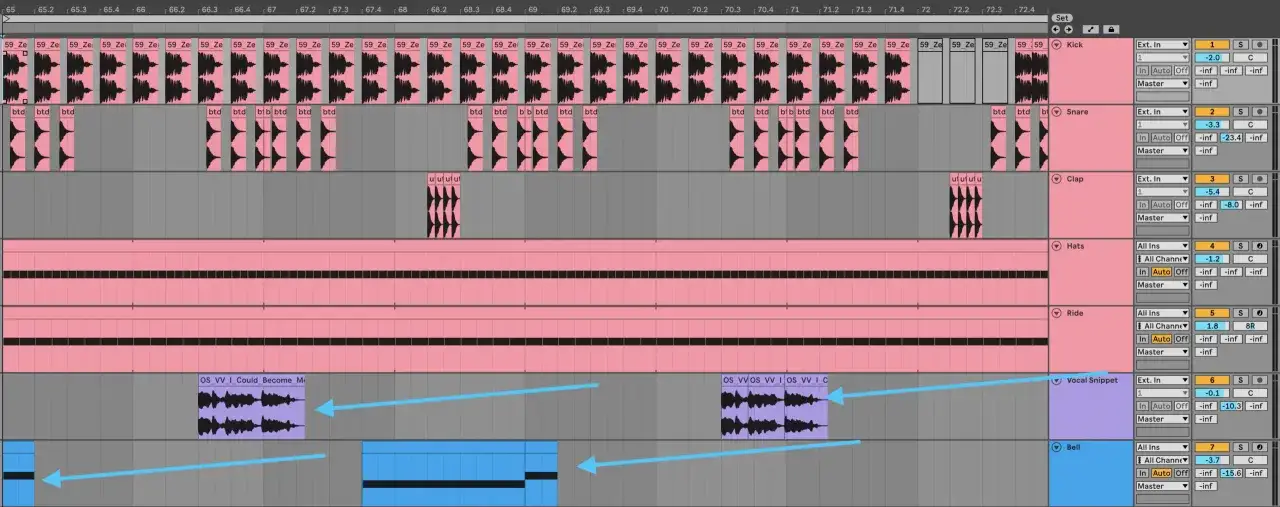Solo the Bell track
Viewport: 1280px width, 507px height.
pos(1240,447)
